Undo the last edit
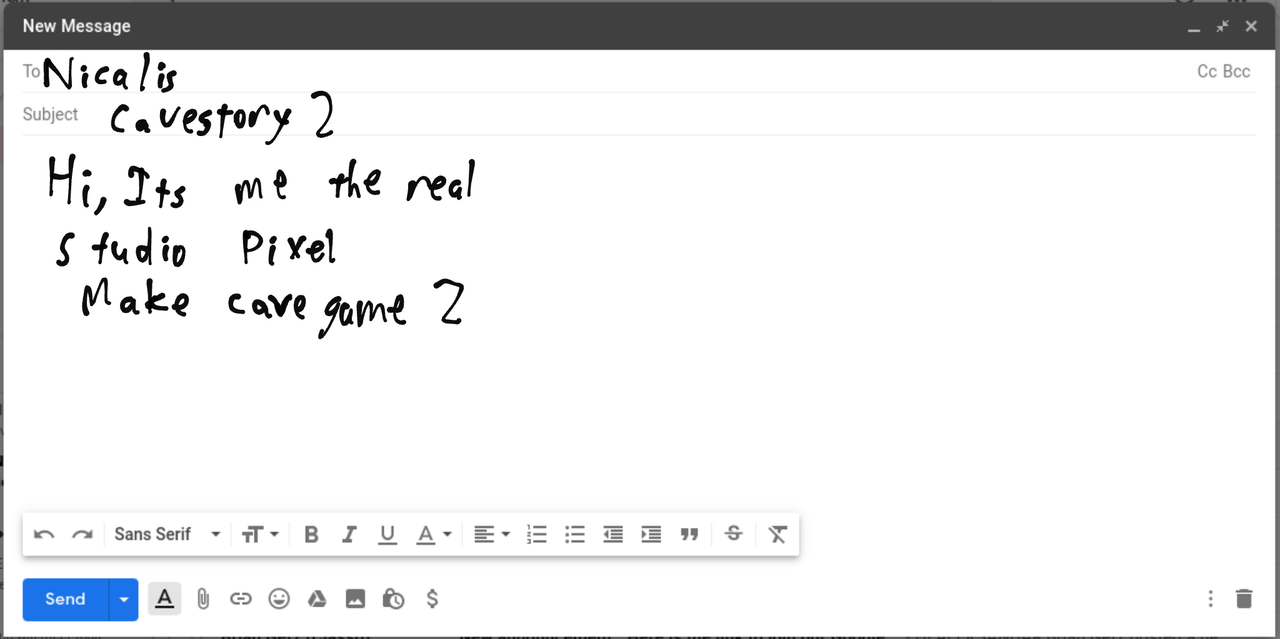 click(x=44, y=535)
